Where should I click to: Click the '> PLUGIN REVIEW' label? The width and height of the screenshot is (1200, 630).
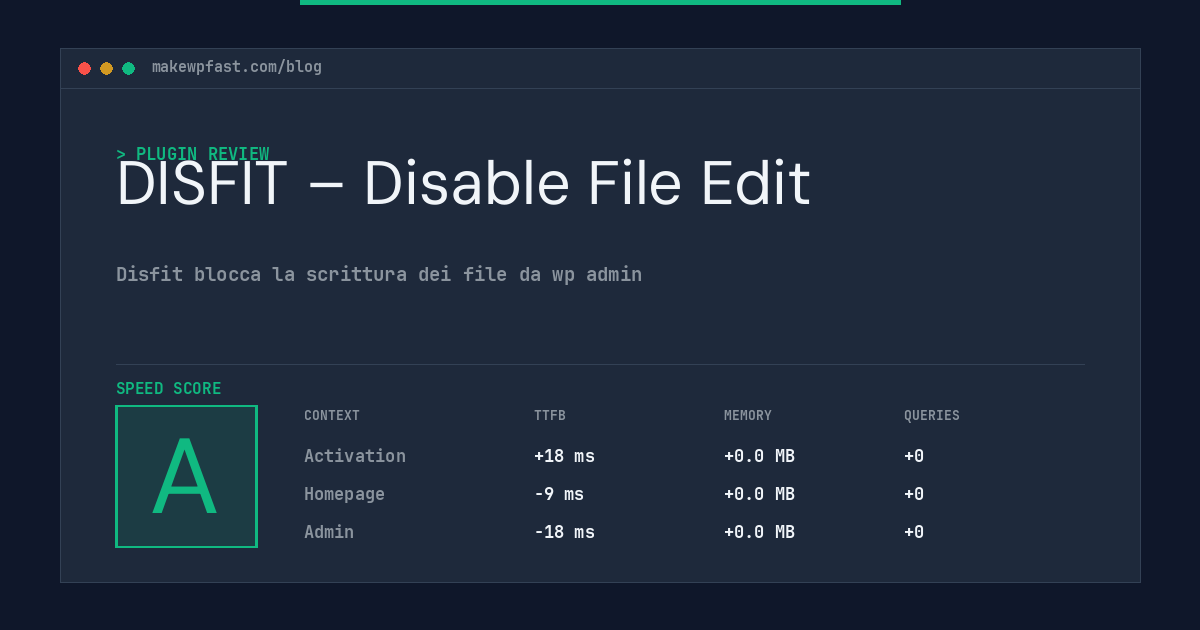193,154
